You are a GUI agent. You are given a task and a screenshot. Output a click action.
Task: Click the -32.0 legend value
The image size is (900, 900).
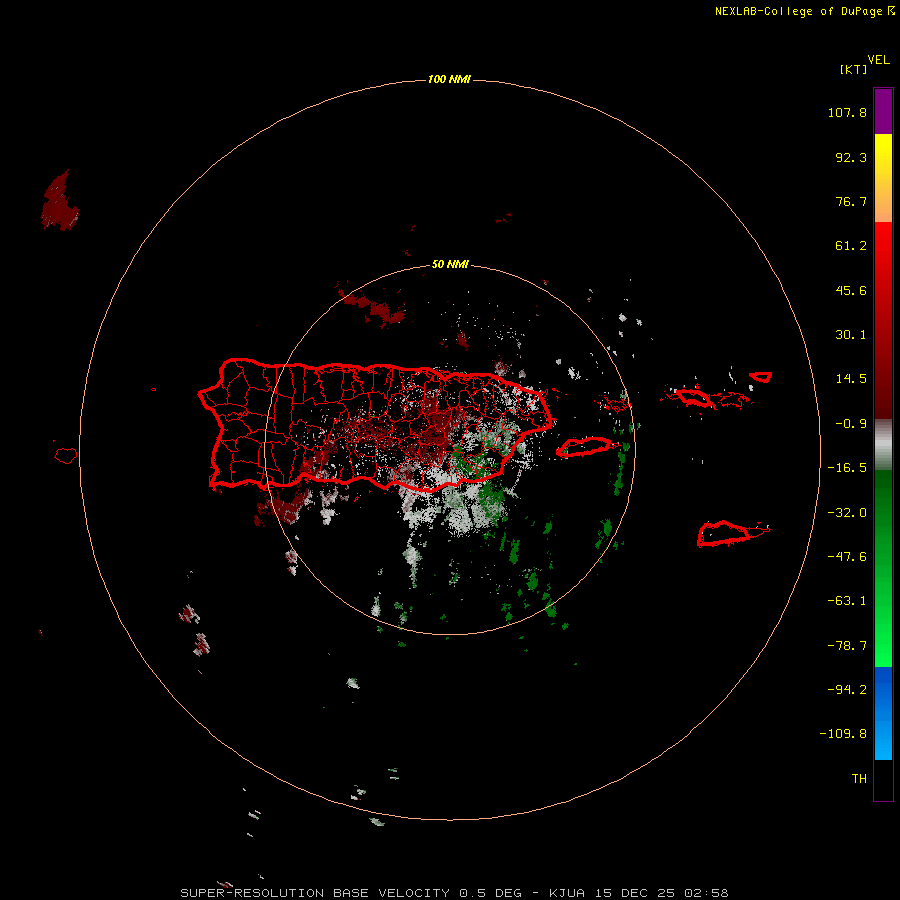click(847, 513)
